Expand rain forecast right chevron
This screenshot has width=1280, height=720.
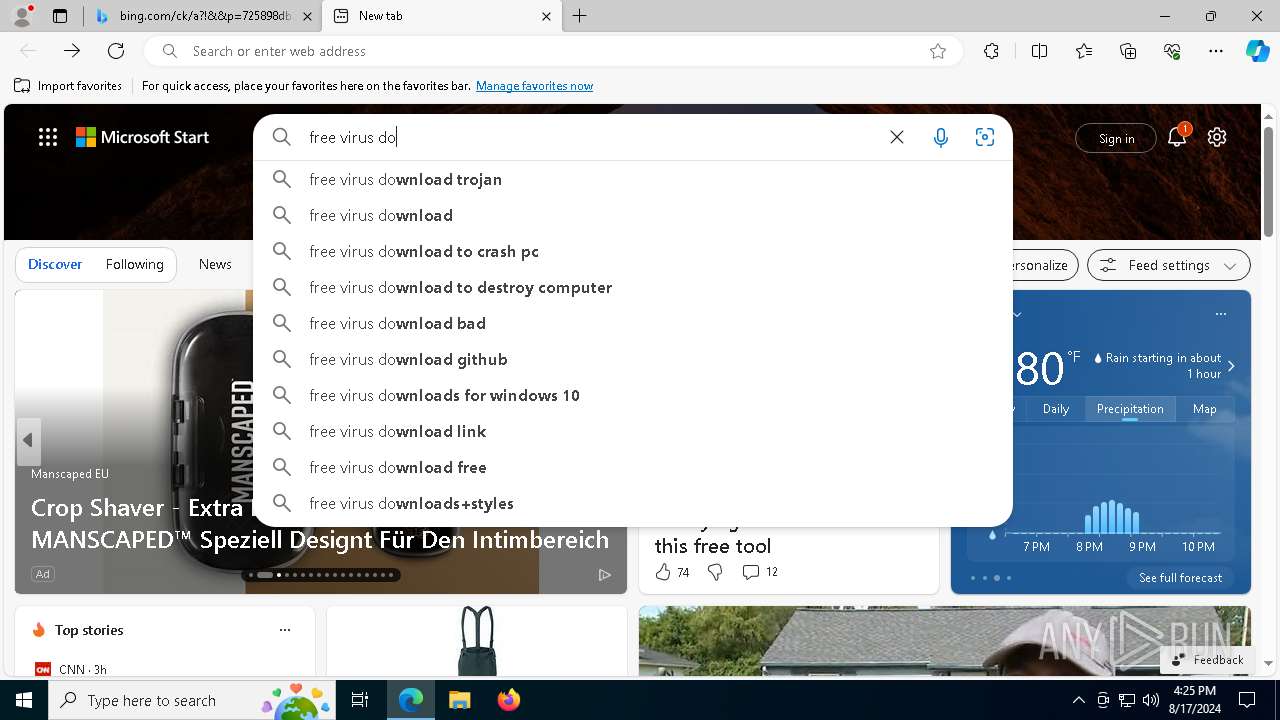[x=1231, y=366]
